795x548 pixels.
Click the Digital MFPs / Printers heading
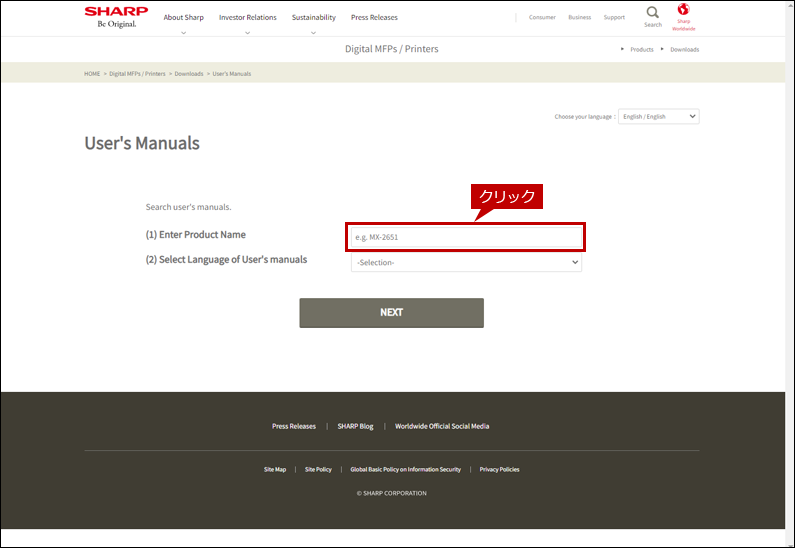(391, 49)
